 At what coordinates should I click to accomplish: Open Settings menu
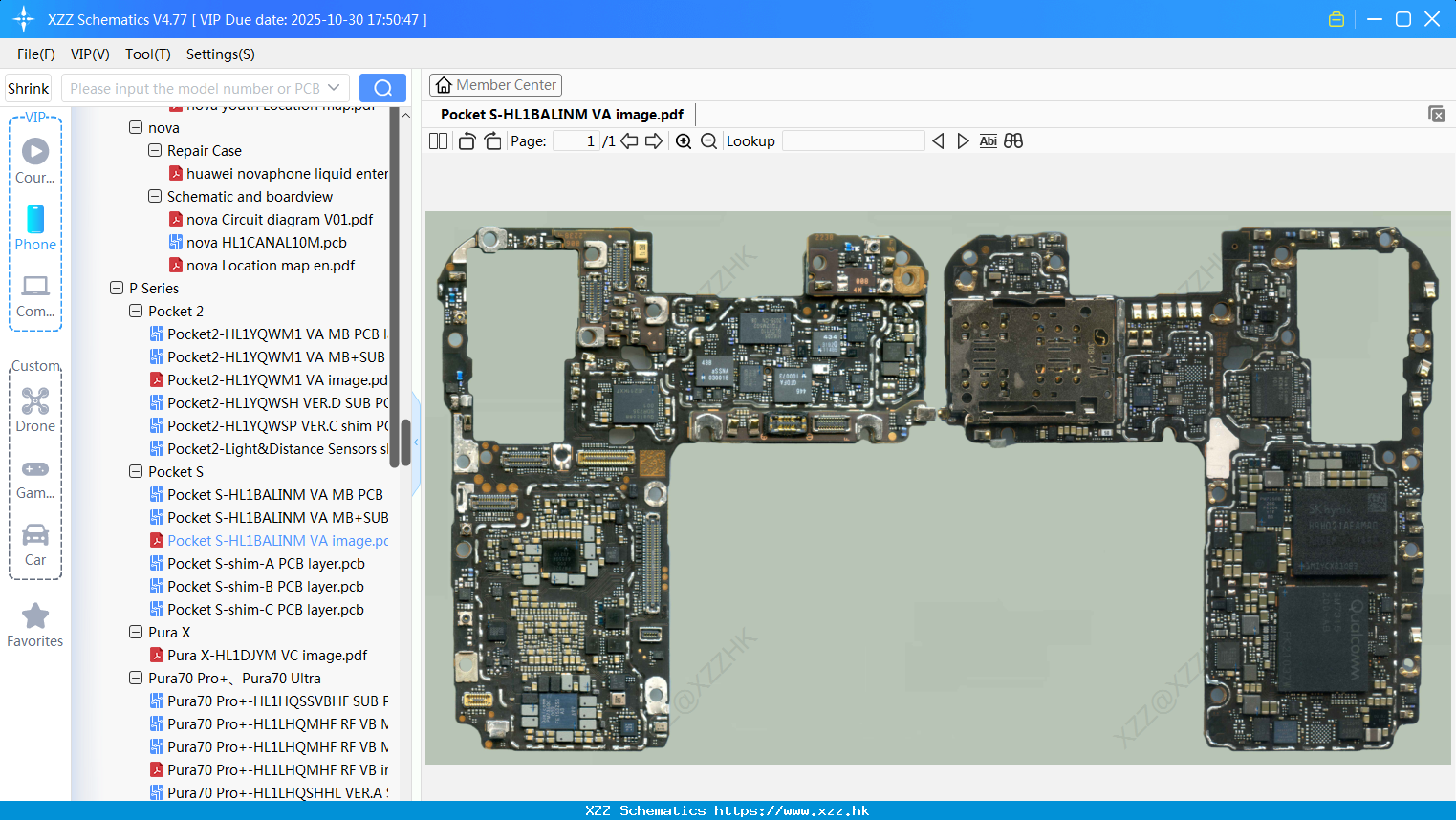click(221, 54)
